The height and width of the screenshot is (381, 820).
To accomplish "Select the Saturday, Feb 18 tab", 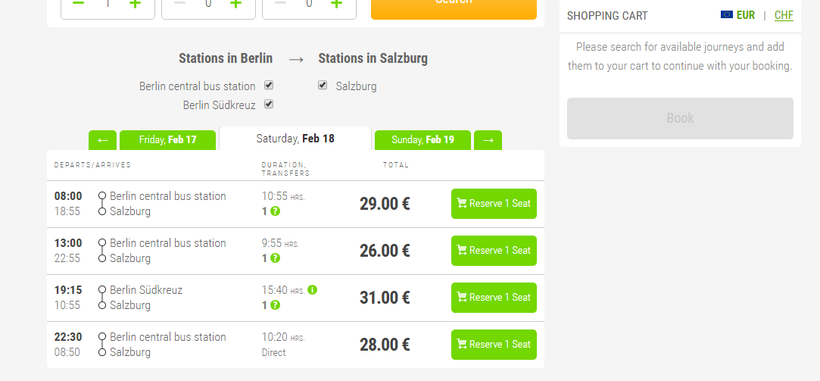I will pyautogui.click(x=295, y=138).
